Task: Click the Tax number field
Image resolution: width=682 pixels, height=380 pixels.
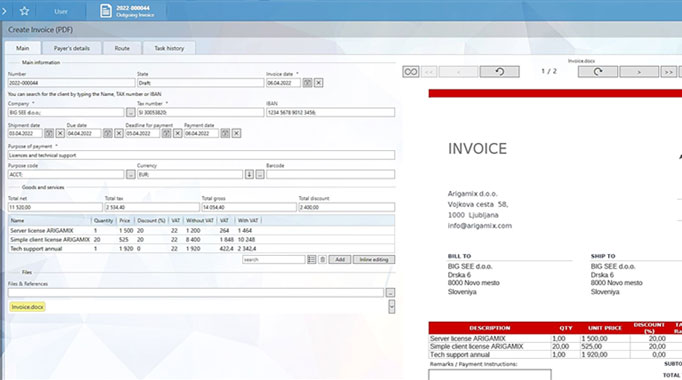Action: pos(201,112)
